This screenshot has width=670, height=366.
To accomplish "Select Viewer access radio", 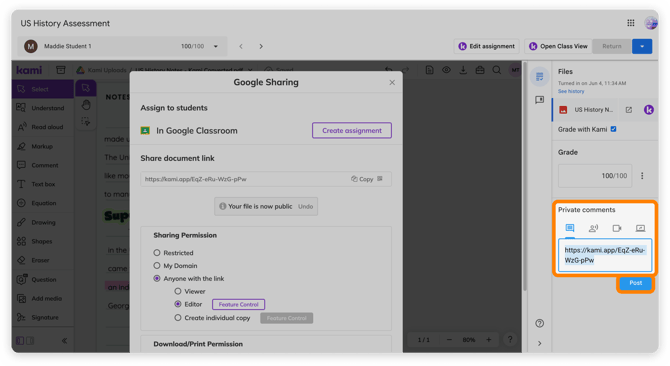I will coord(178,291).
